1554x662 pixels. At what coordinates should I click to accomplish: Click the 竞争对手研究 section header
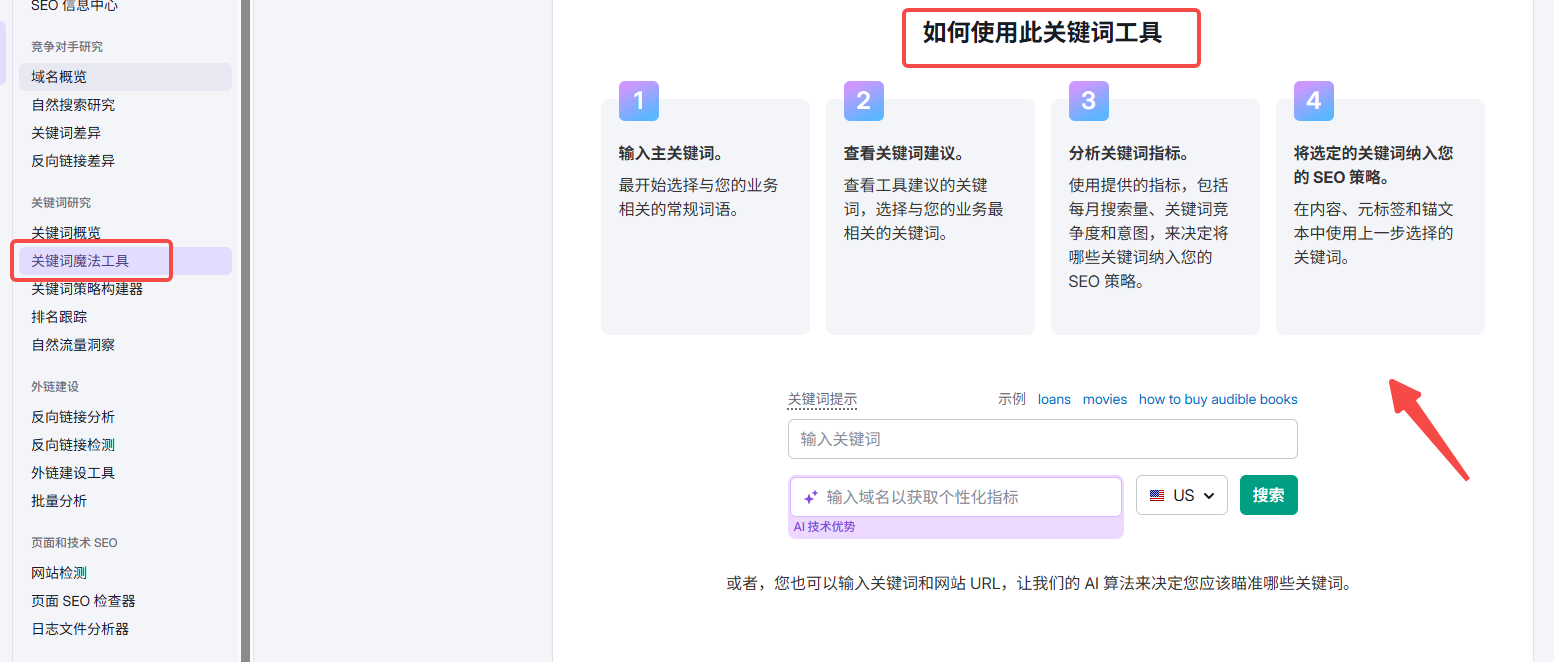coord(67,47)
